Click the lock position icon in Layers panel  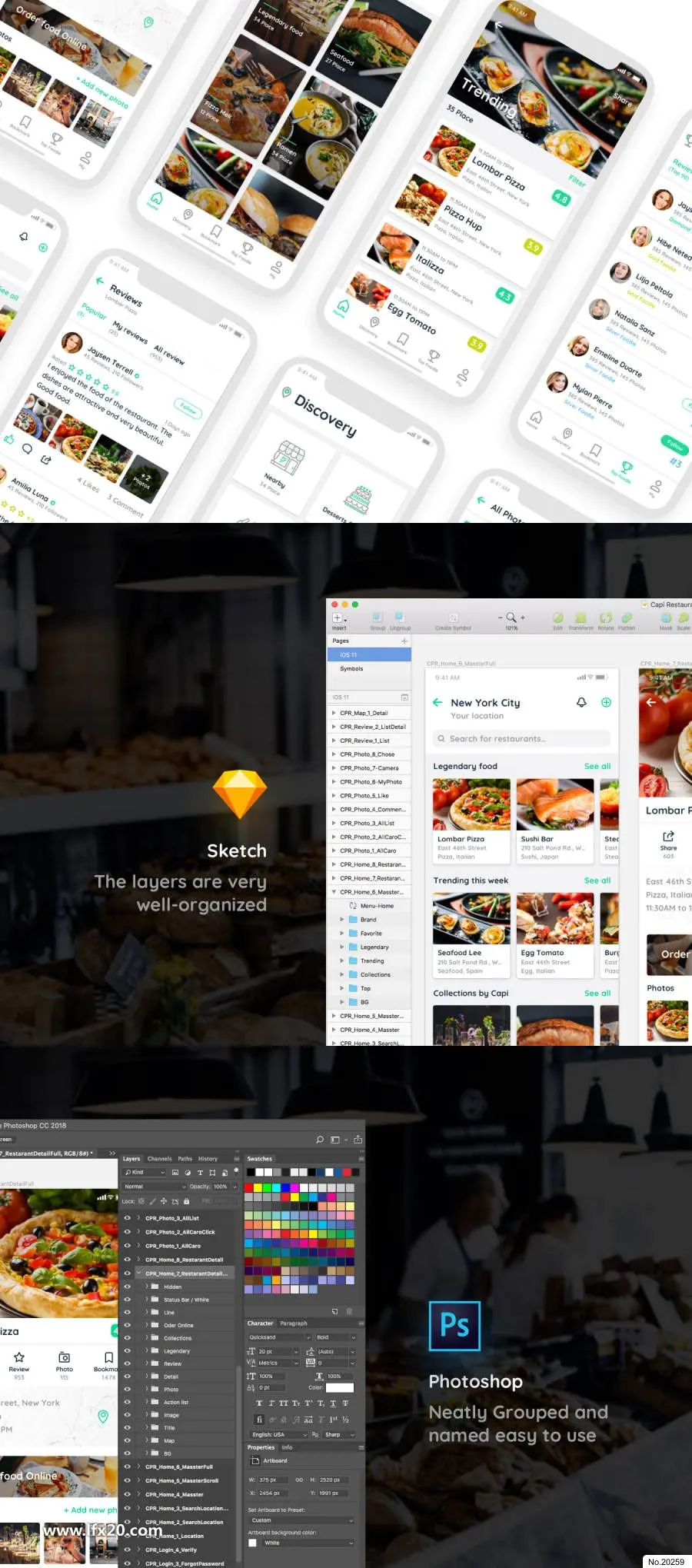pyautogui.click(x=163, y=1200)
